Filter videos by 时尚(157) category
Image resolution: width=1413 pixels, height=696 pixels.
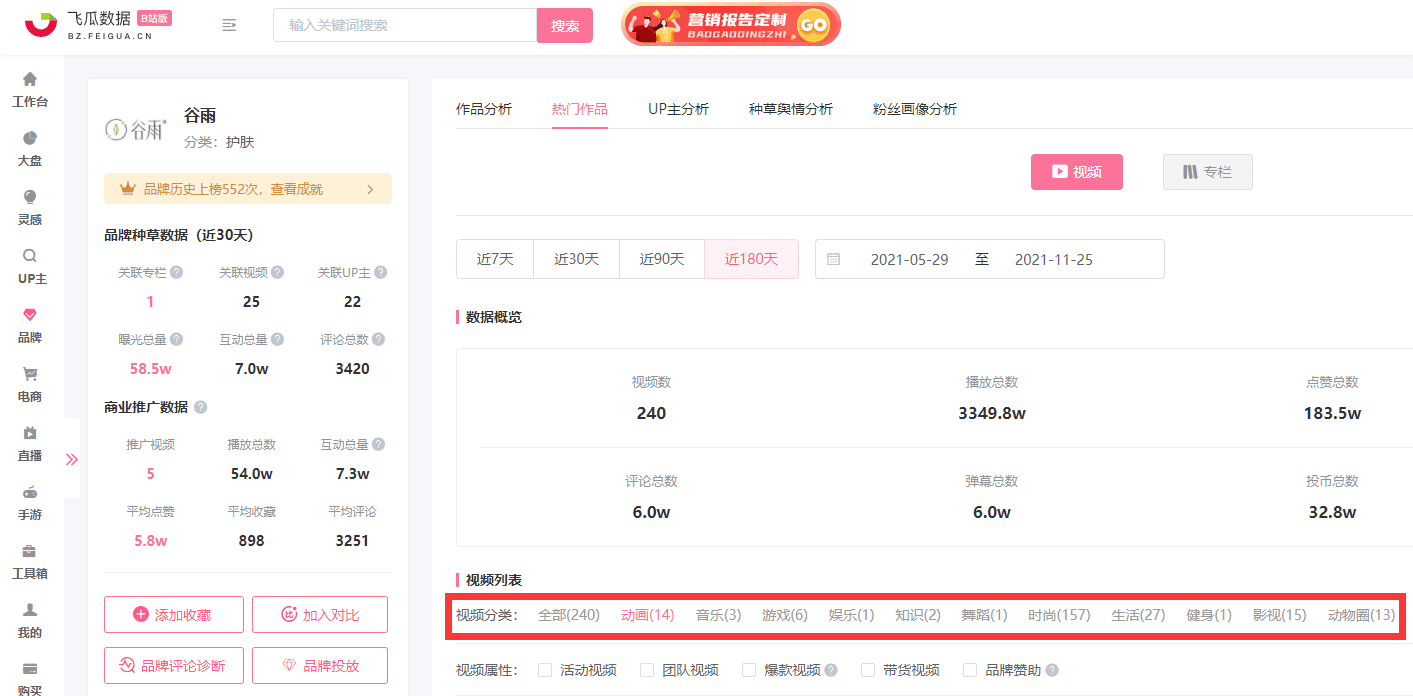[1059, 615]
